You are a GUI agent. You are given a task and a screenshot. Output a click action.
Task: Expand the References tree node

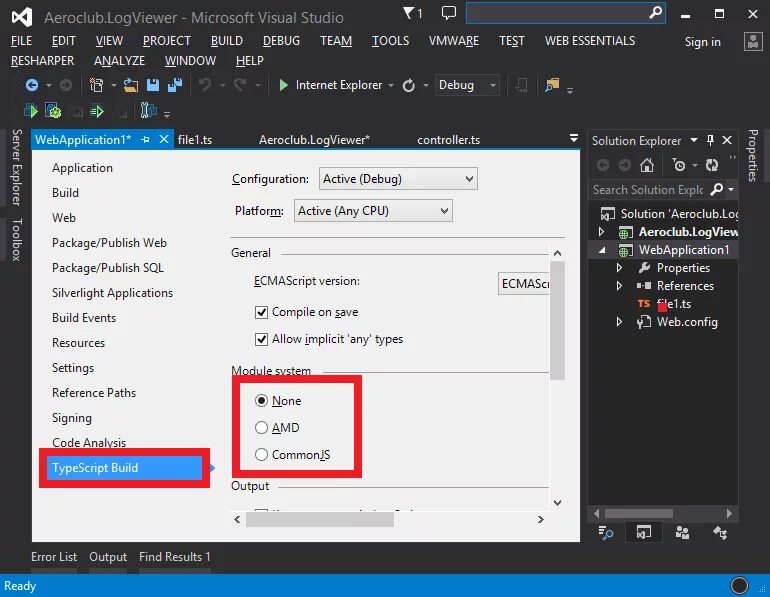pos(620,286)
